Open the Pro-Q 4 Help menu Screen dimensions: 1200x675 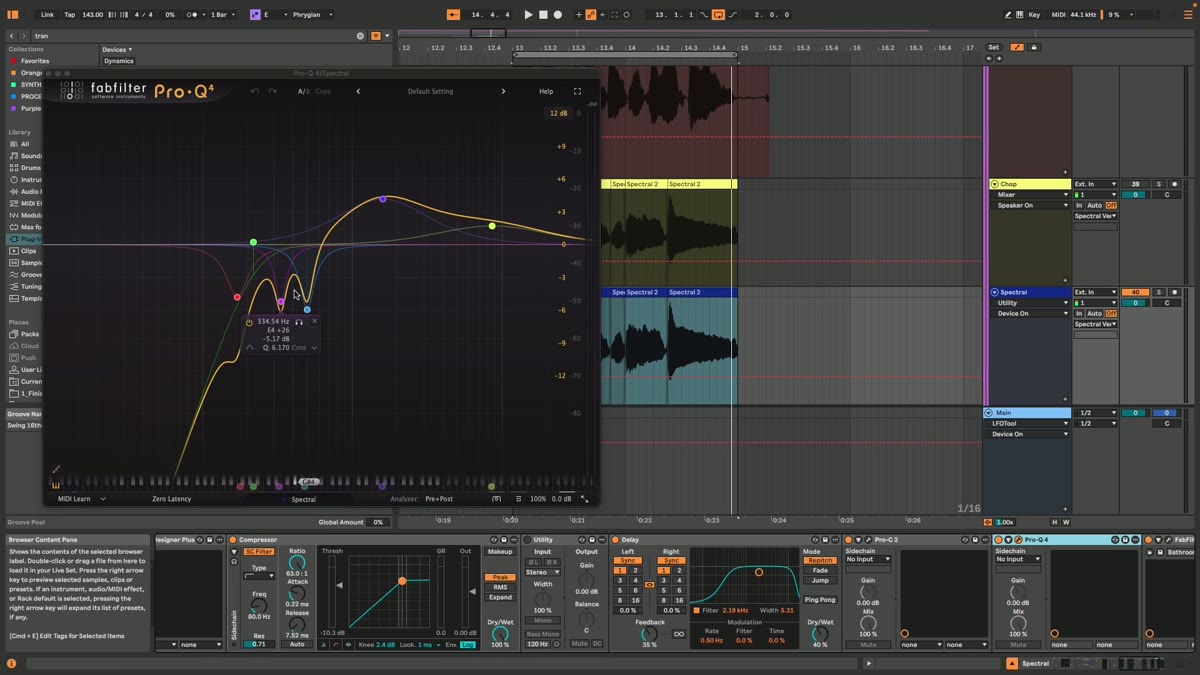546,91
